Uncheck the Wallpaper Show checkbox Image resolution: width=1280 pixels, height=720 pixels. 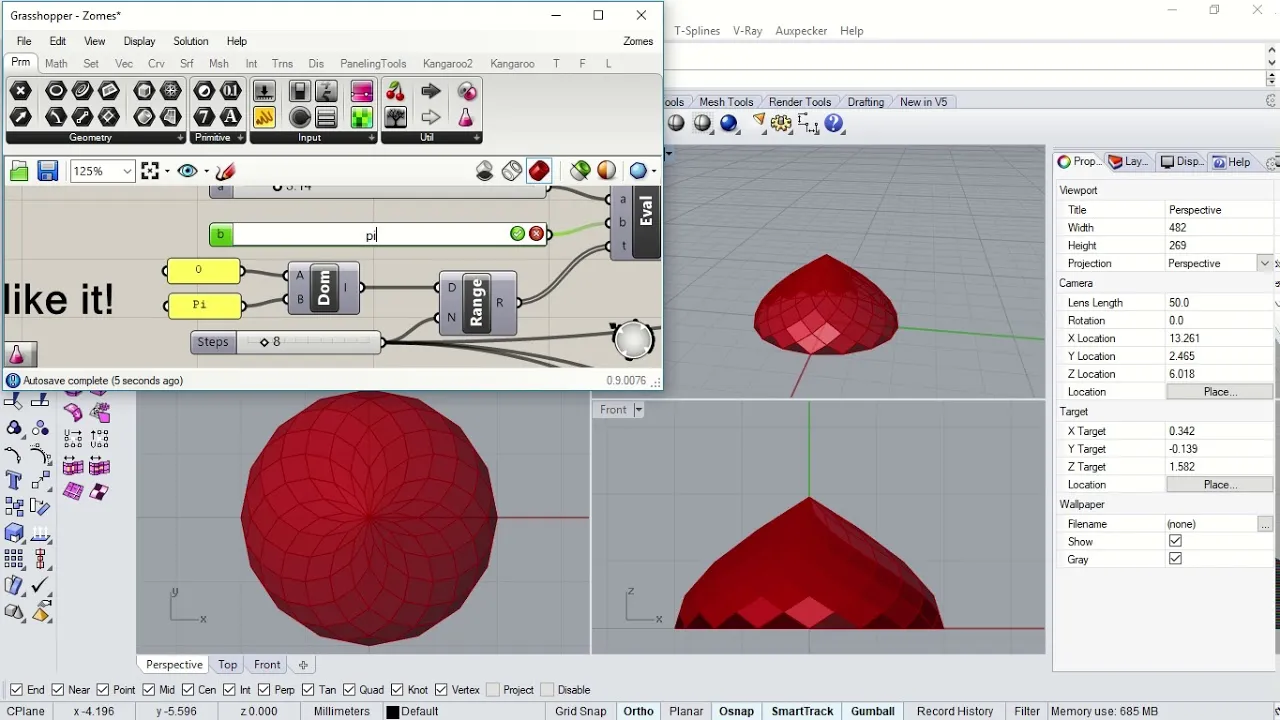(x=1175, y=541)
